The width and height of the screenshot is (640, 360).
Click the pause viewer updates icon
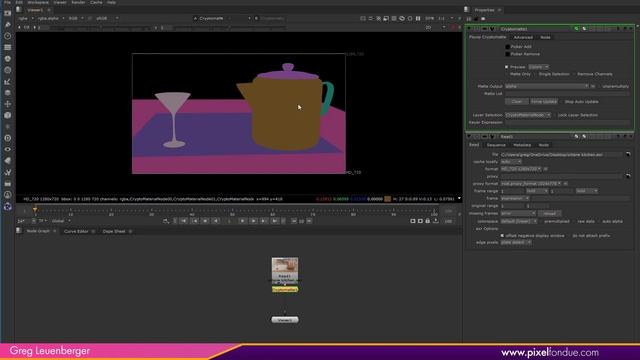click(418, 18)
